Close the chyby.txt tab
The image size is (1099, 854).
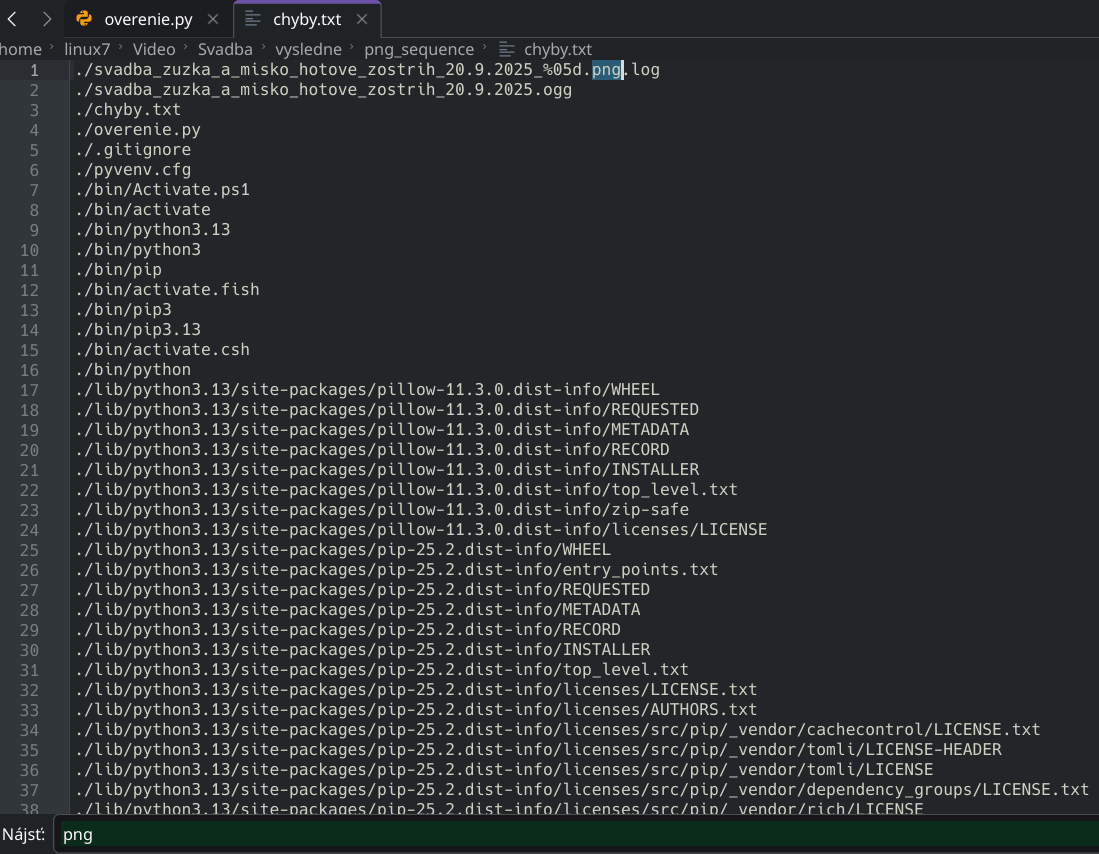(x=361, y=19)
